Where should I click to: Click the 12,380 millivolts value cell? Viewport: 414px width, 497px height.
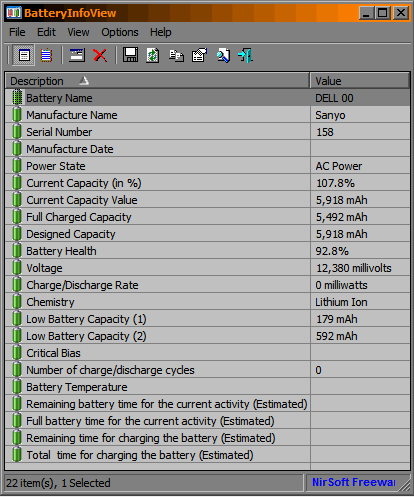pyautogui.click(x=360, y=268)
